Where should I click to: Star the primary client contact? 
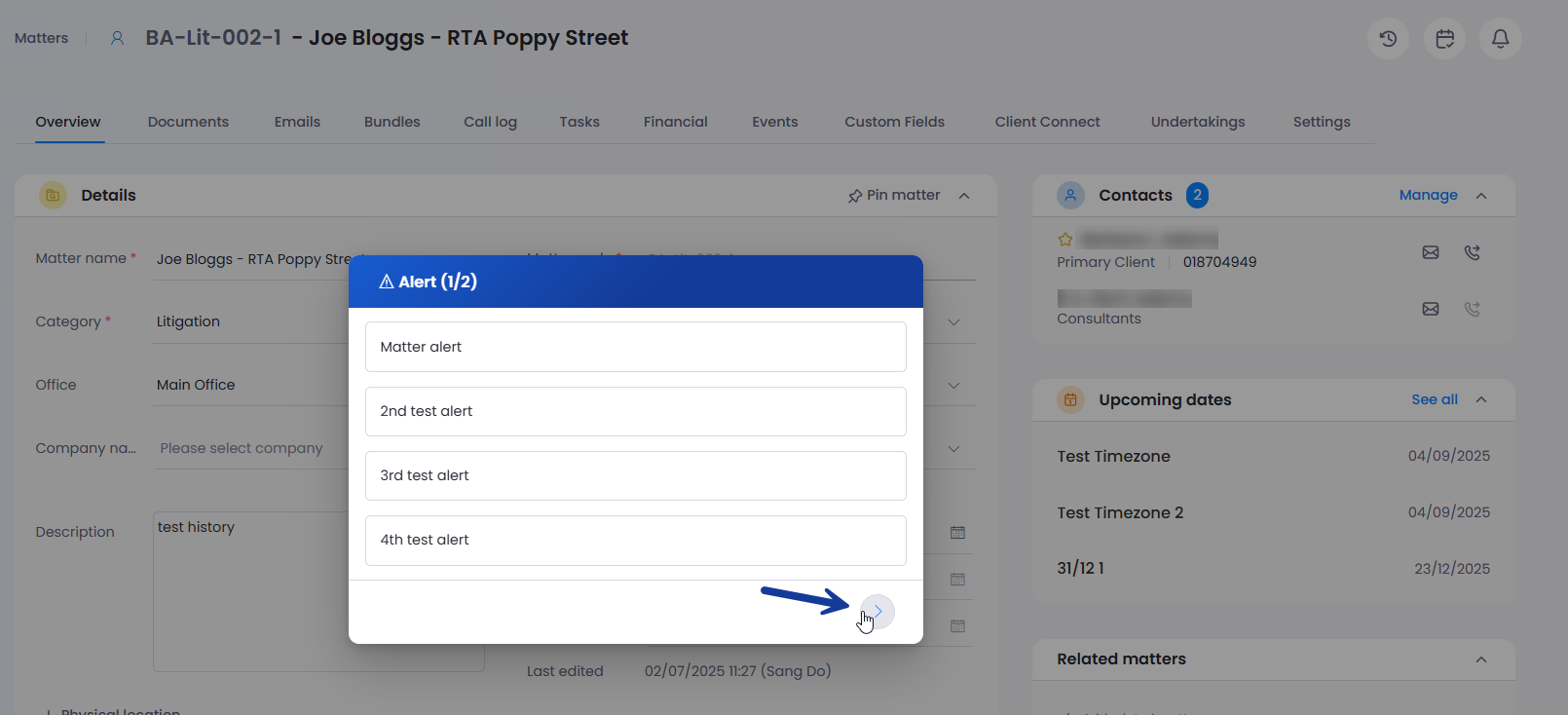point(1065,240)
